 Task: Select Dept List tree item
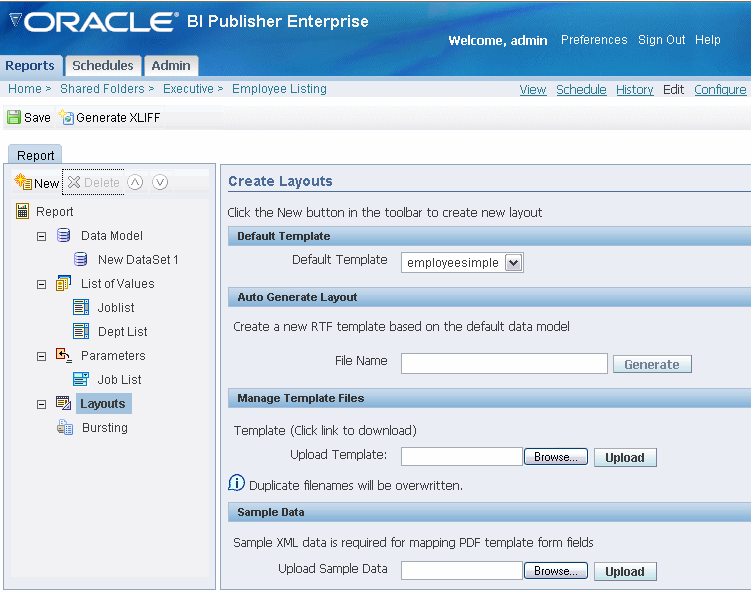[x=123, y=331]
